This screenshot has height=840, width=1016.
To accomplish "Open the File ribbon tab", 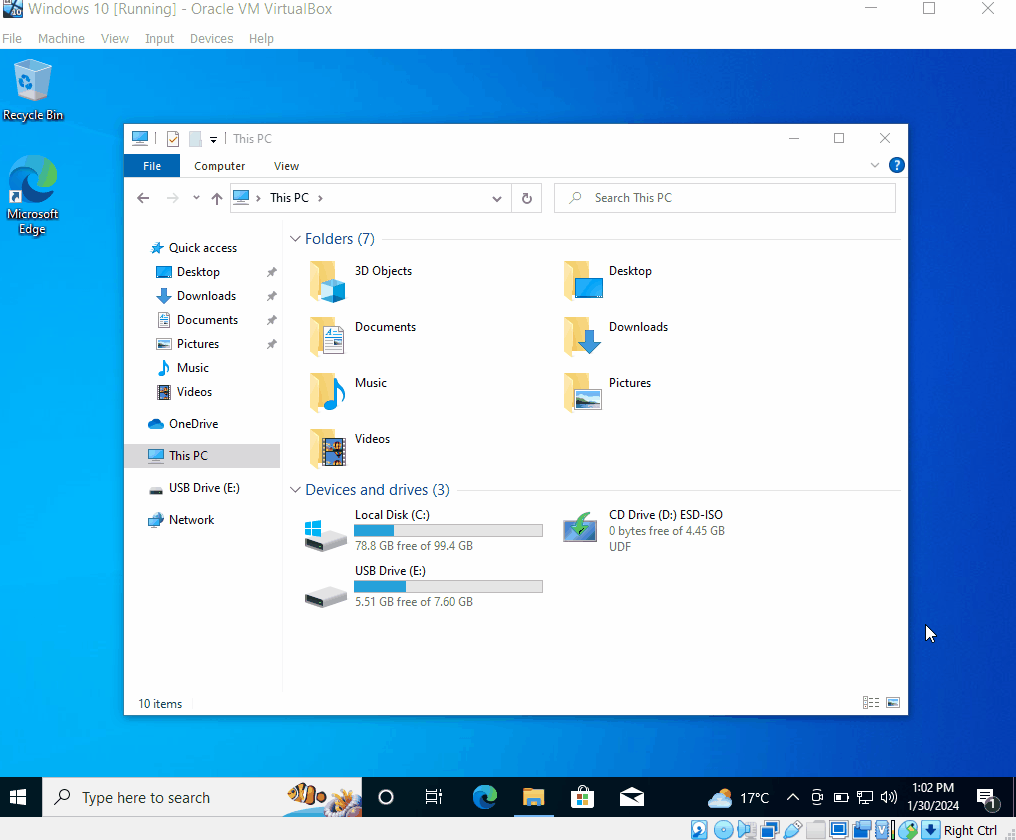I will click(x=152, y=166).
